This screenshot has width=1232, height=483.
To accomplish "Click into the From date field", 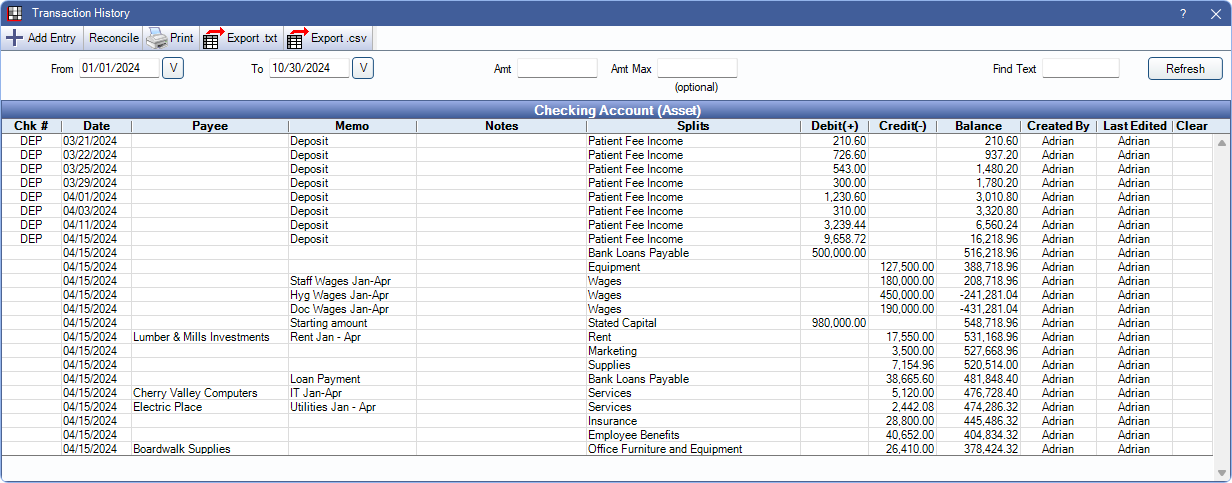I will point(118,68).
